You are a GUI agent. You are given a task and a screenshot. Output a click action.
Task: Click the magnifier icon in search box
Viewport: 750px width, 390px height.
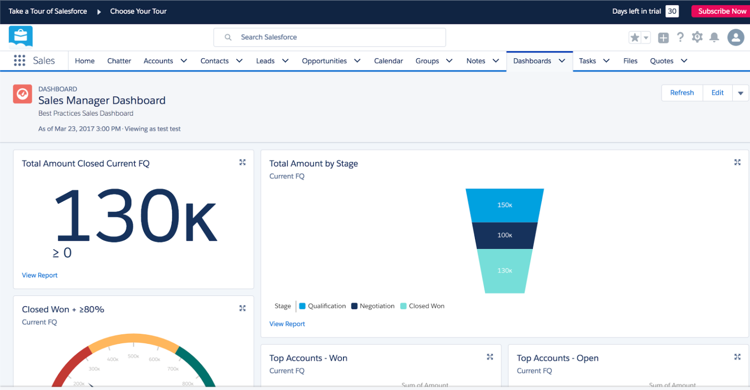coord(228,37)
